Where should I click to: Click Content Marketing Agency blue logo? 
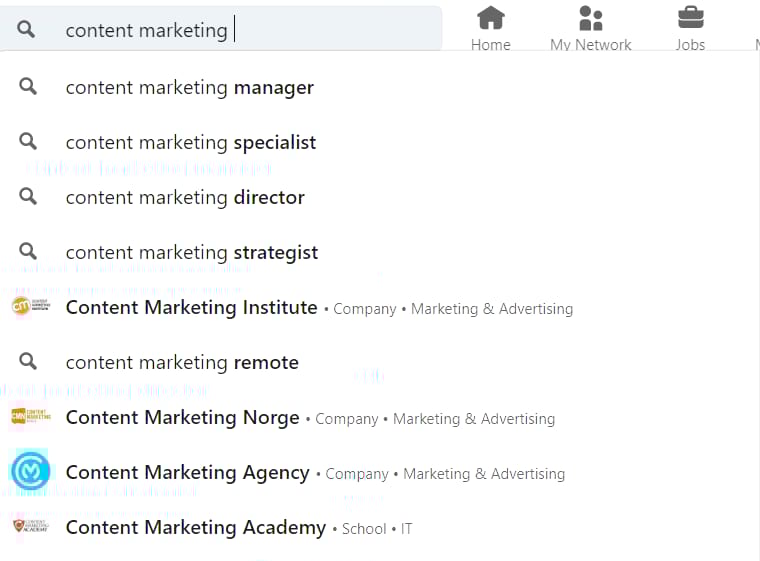tap(31, 470)
